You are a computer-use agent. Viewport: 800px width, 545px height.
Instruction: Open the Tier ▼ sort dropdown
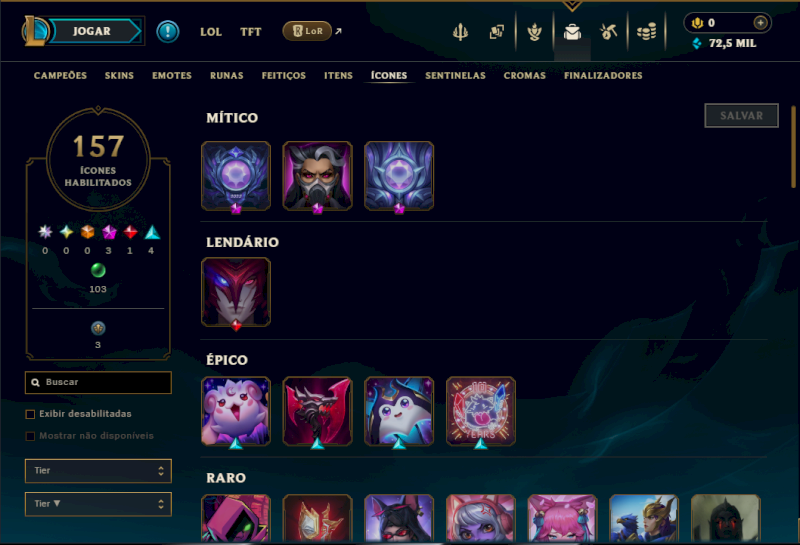(98, 504)
